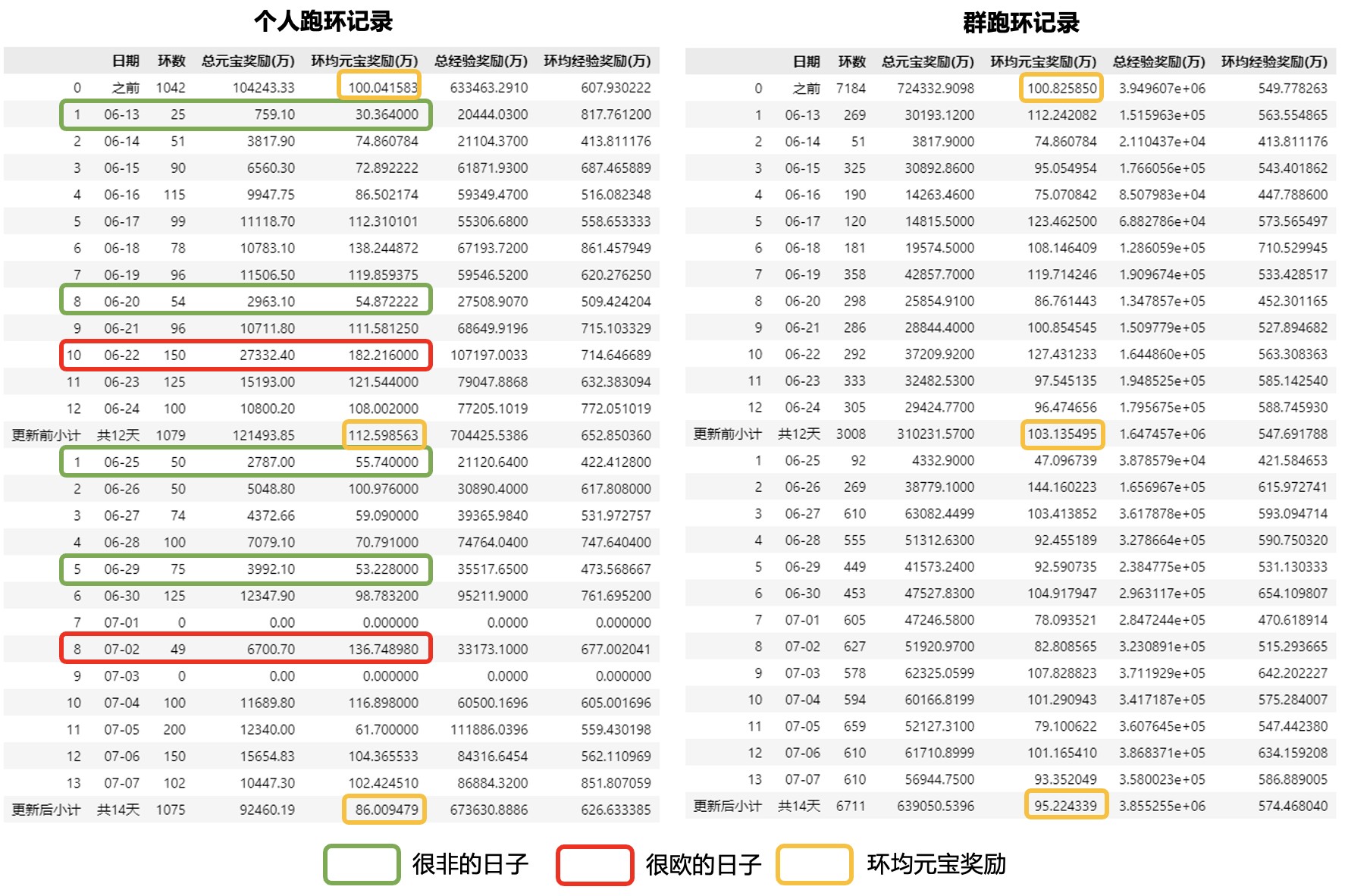Click the cell value 61.700000
This screenshot has width=1348, height=896.
coord(387,730)
